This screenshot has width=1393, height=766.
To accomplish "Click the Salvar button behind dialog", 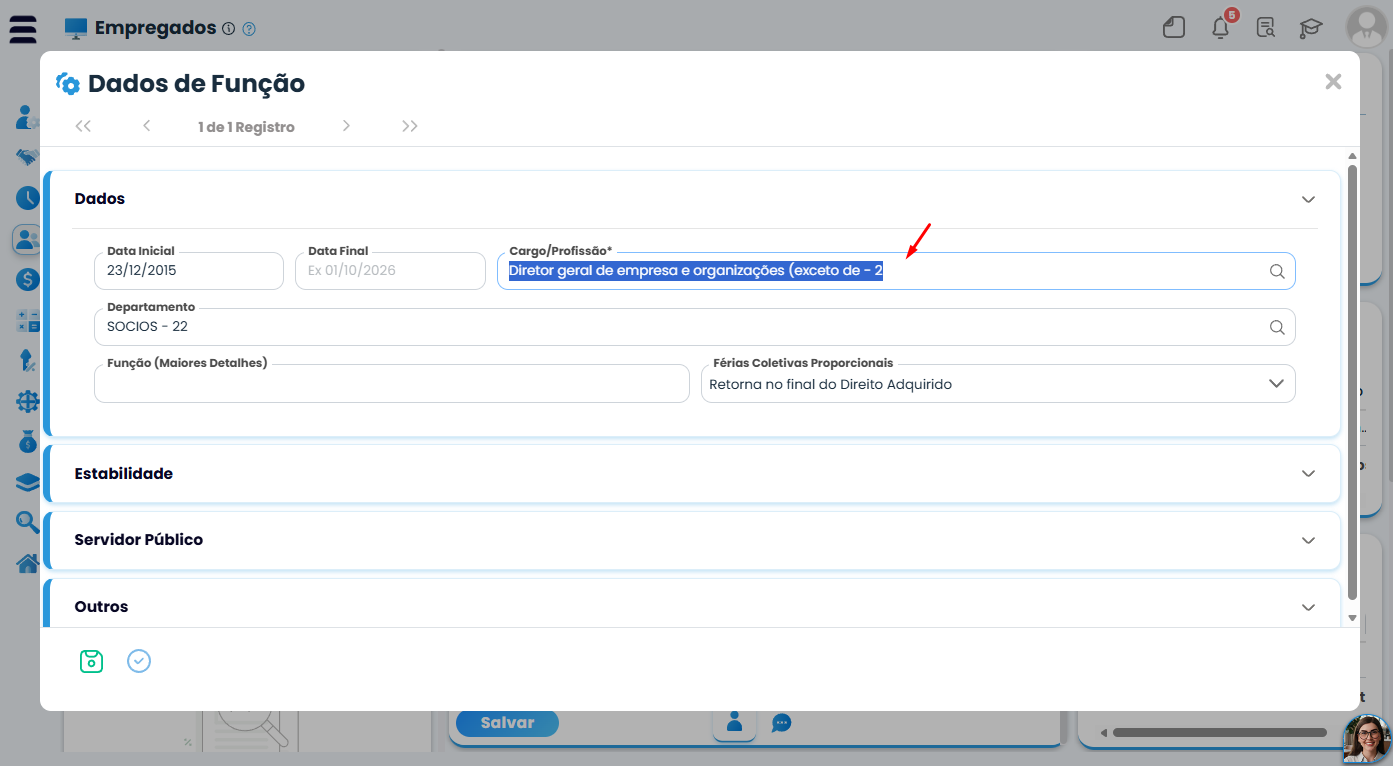I will coord(507,722).
